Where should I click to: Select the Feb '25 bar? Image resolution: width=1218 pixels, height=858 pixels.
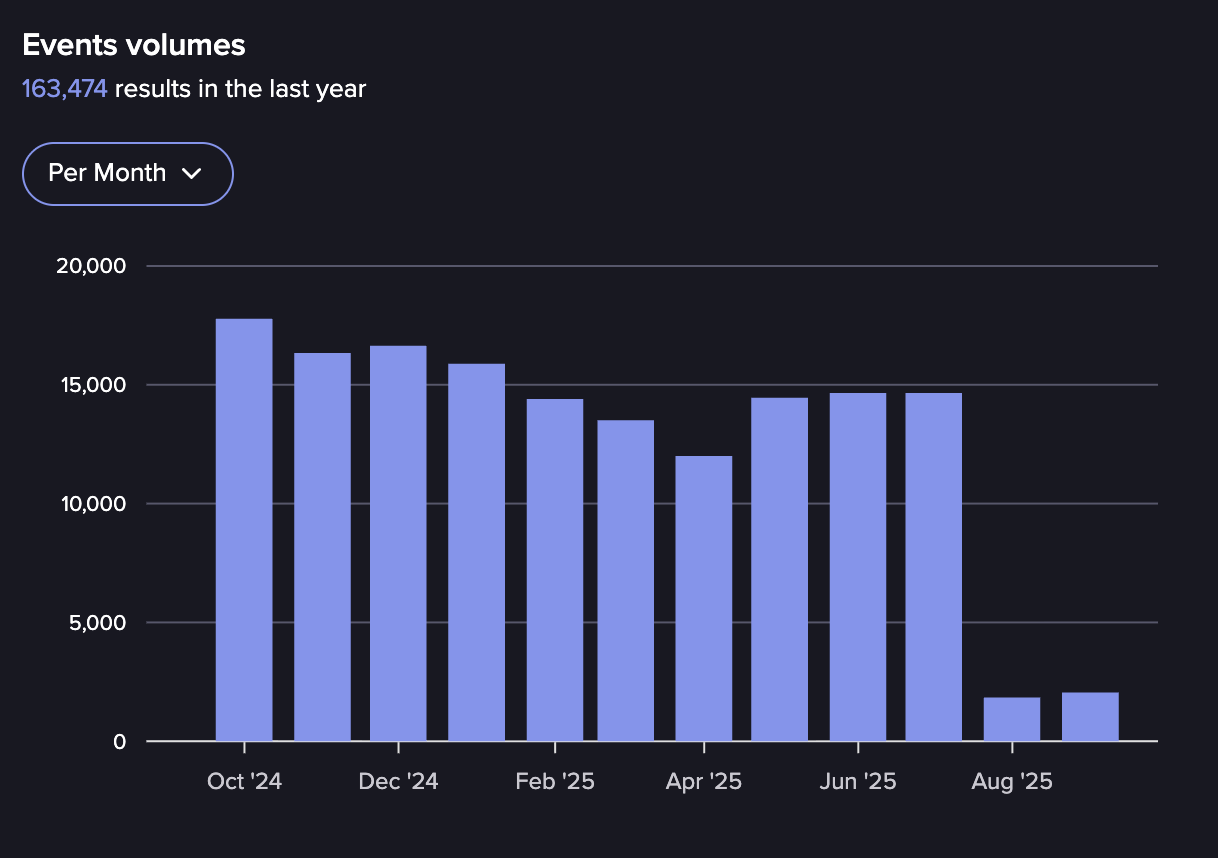(x=555, y=570)
